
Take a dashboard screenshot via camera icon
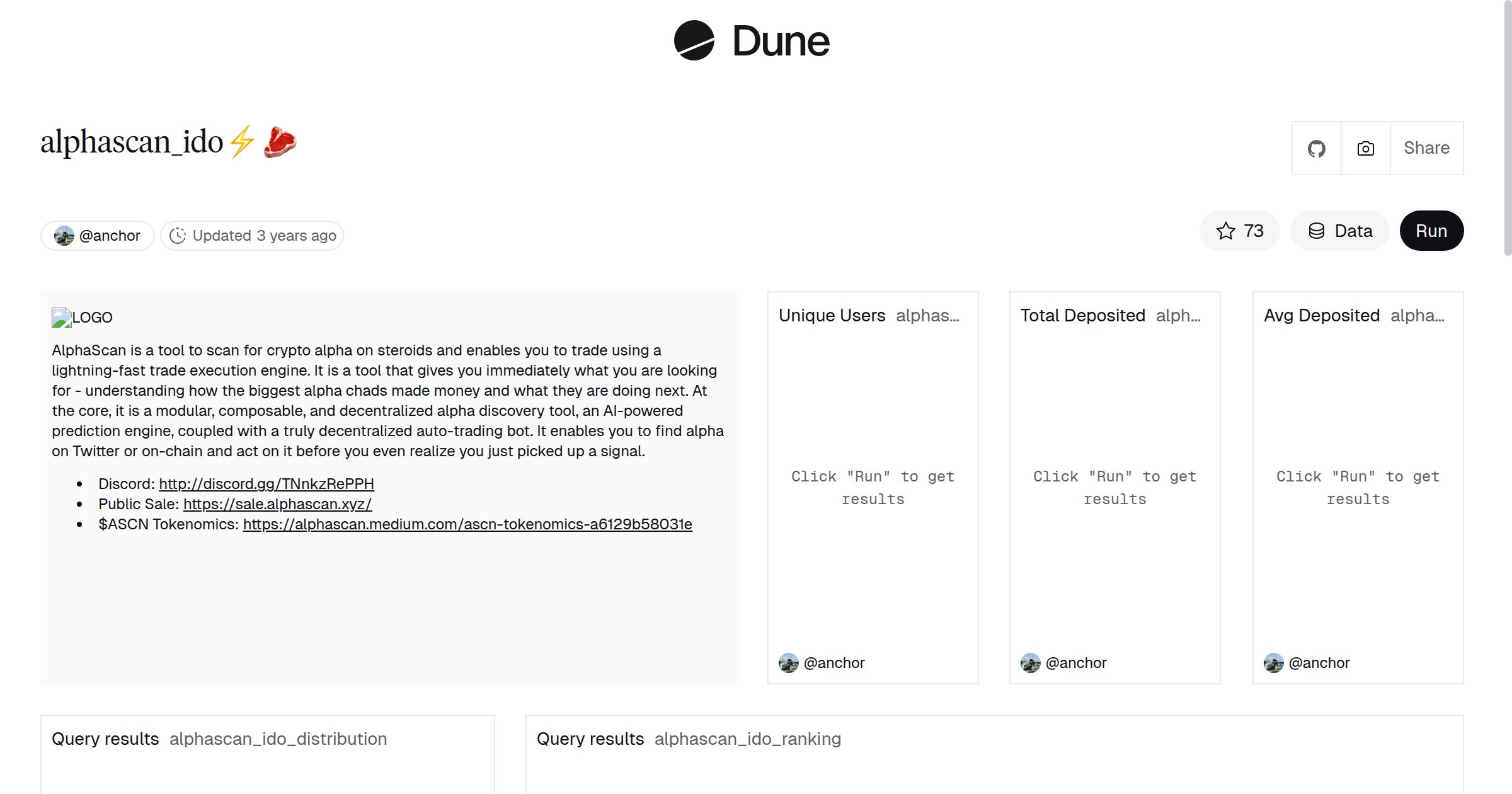(x=1365, y=147)
